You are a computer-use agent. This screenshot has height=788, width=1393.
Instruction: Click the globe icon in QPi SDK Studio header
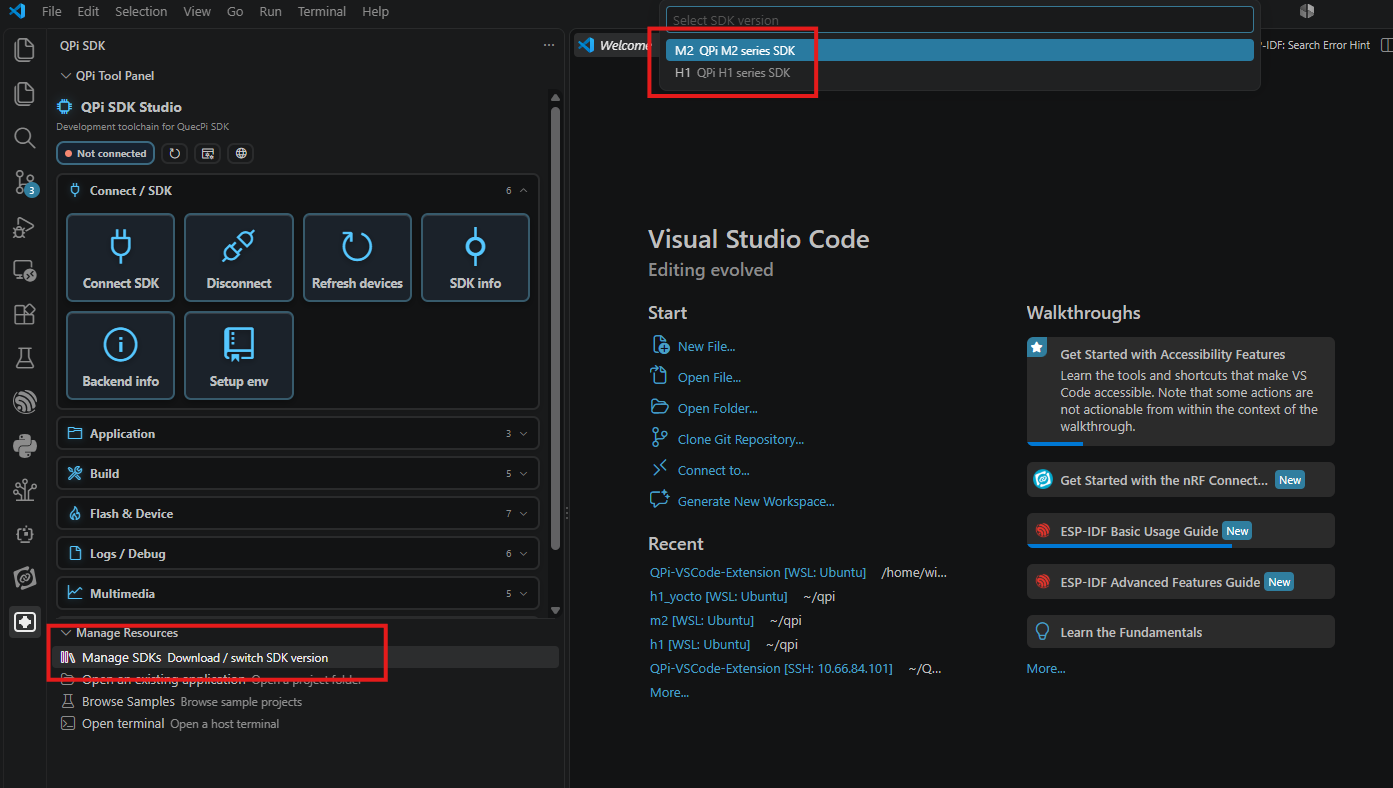(x=240, y=153)
